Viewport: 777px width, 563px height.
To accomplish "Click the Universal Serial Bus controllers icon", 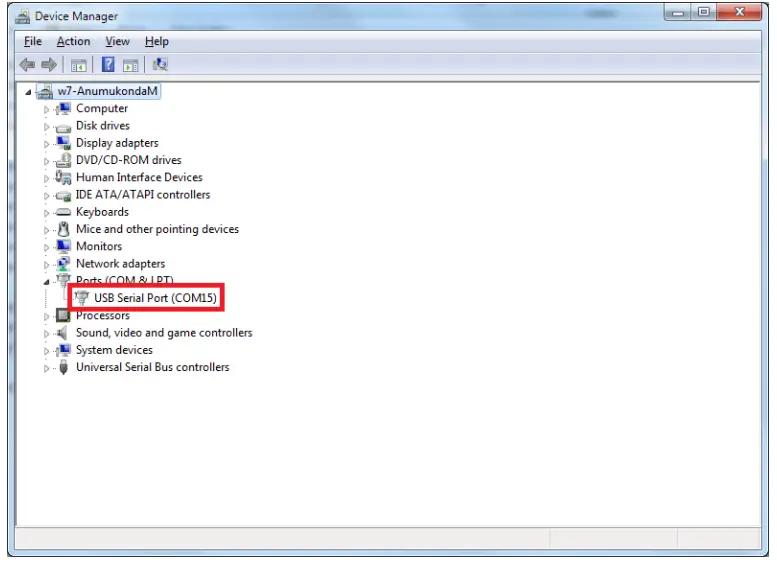I will (x=63, y=367).
